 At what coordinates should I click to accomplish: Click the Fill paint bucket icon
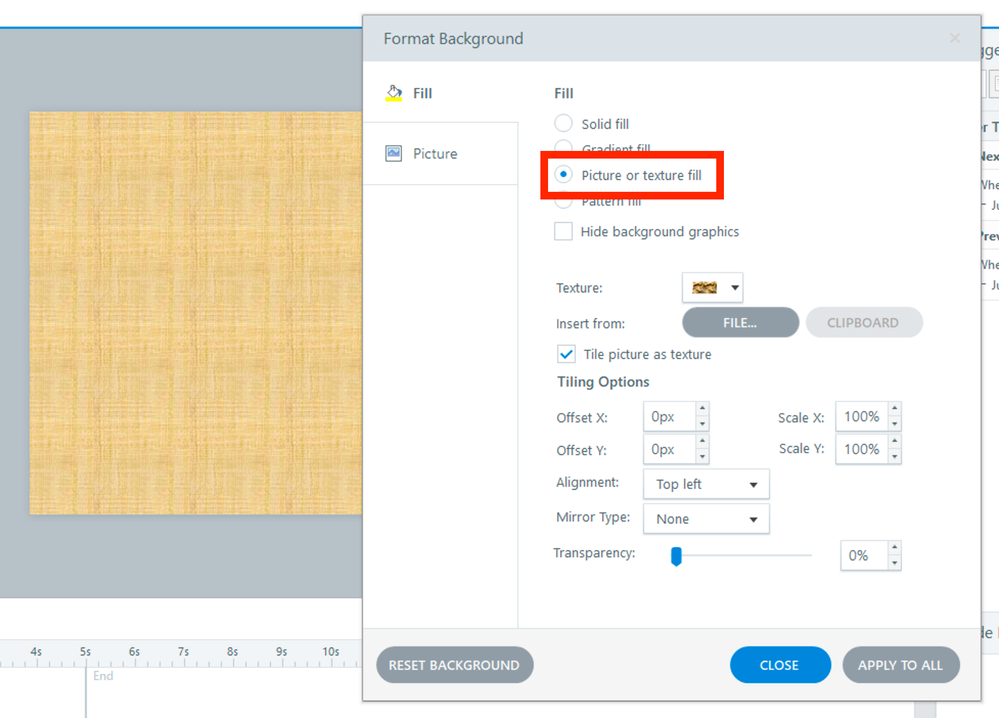(394, 93)
